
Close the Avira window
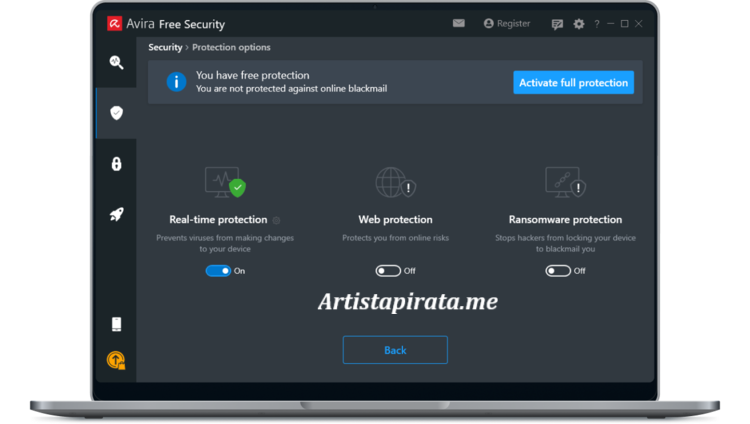point(639,23)
